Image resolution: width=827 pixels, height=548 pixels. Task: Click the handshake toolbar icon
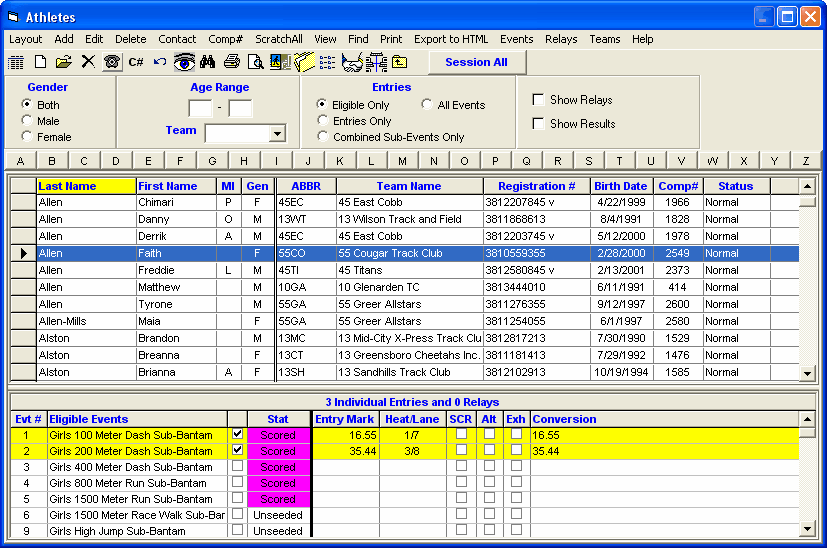coord(352,62)
